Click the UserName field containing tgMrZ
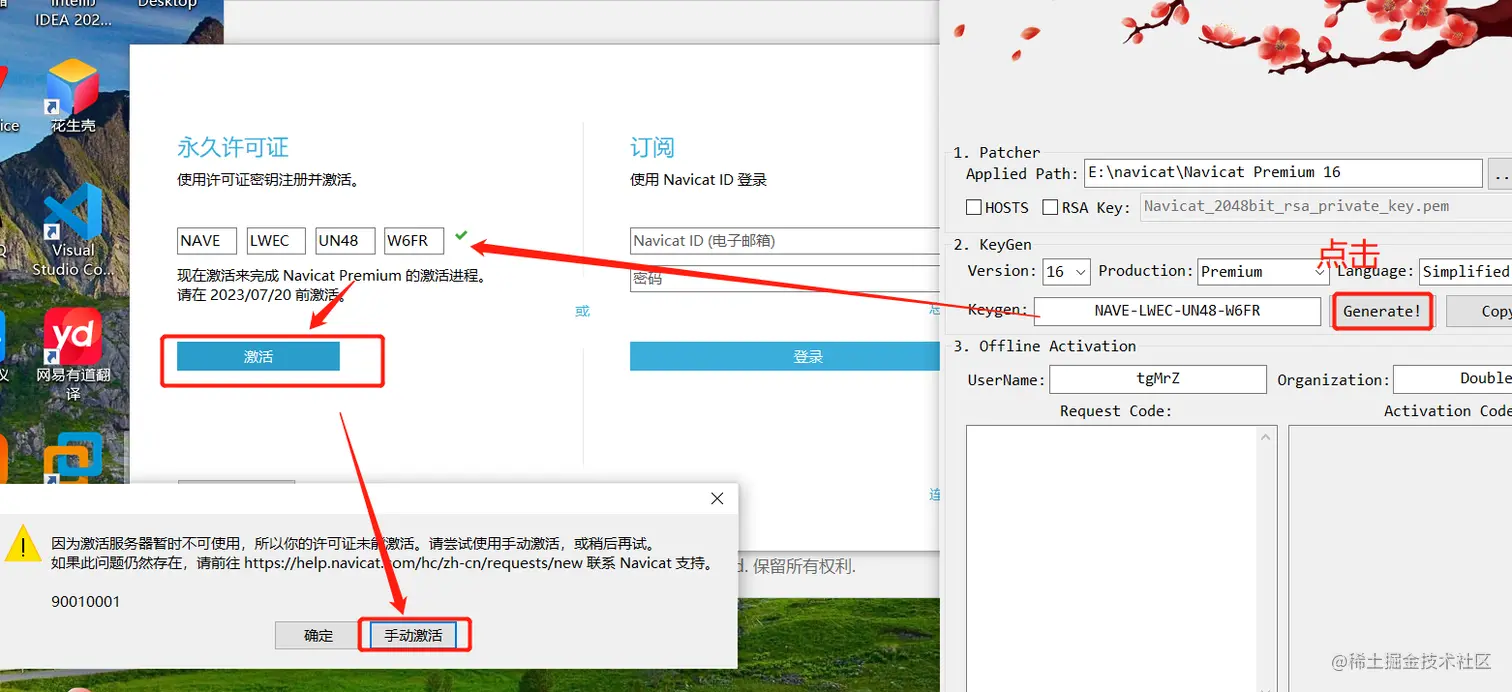 pos(1157,379)
